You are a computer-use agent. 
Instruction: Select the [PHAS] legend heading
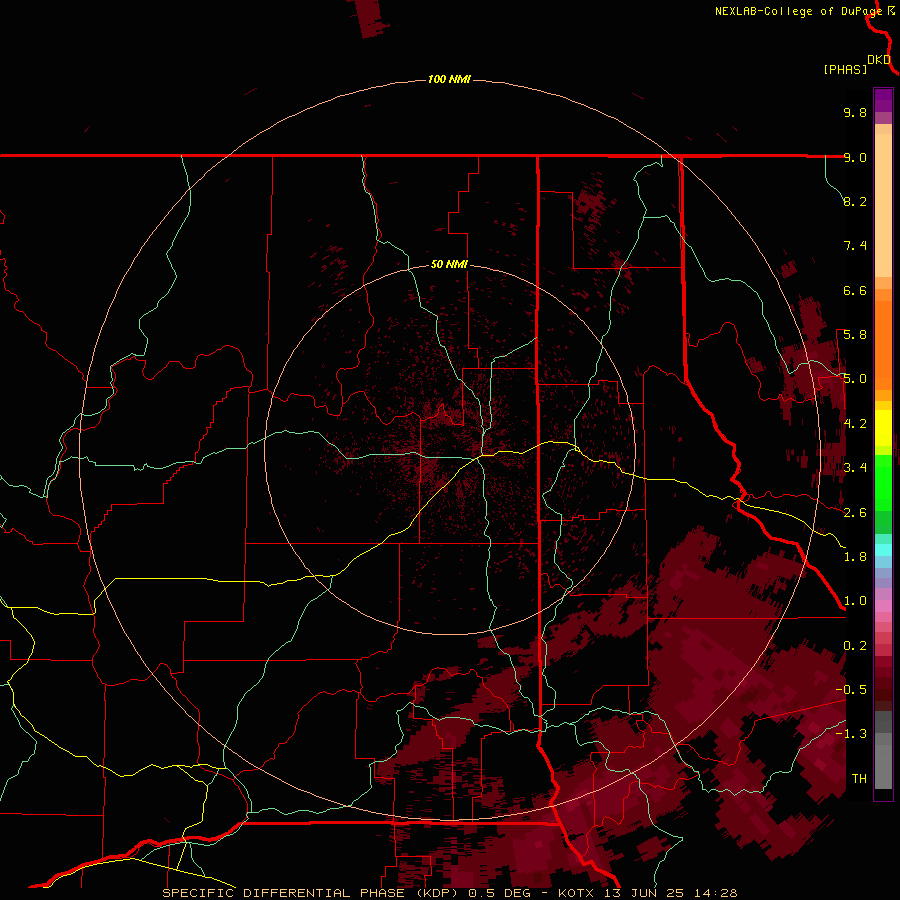845,69
